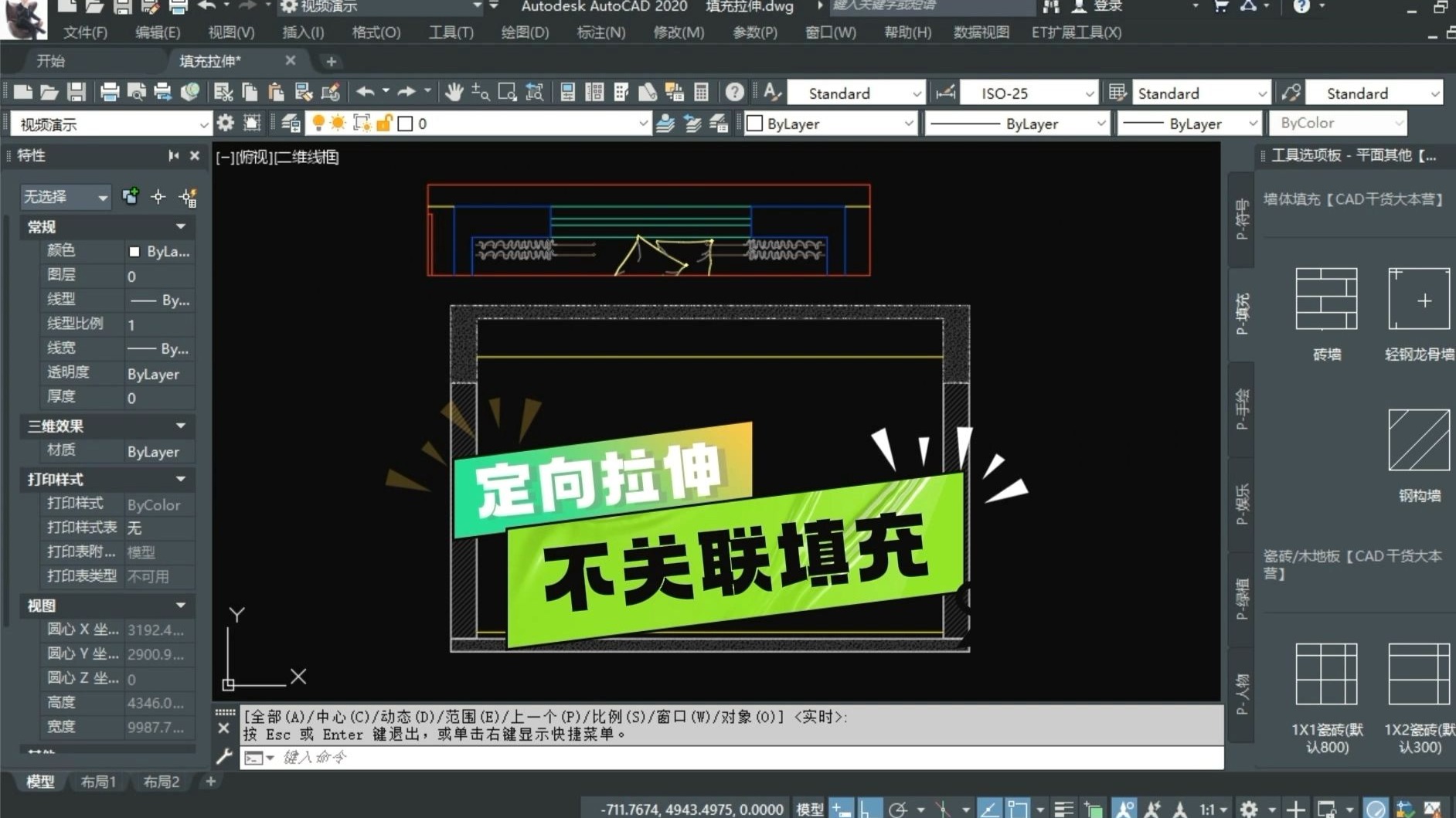This screenshot has width=1456, height=818.
Task: Switch to the 布局1 layout tab
Action: [97, 782]
